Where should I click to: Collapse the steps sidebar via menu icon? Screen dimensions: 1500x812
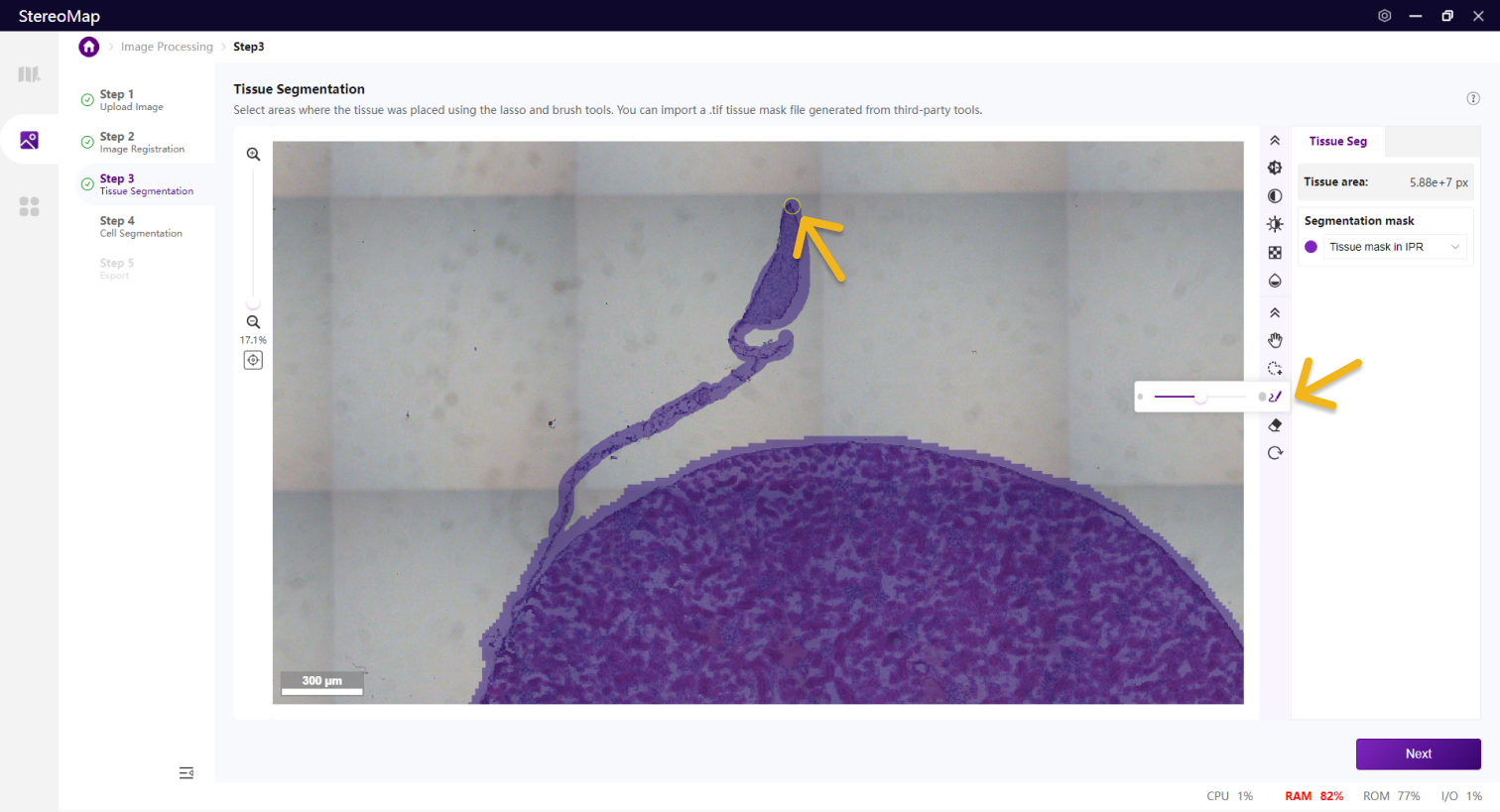click(x=186, y=772)
